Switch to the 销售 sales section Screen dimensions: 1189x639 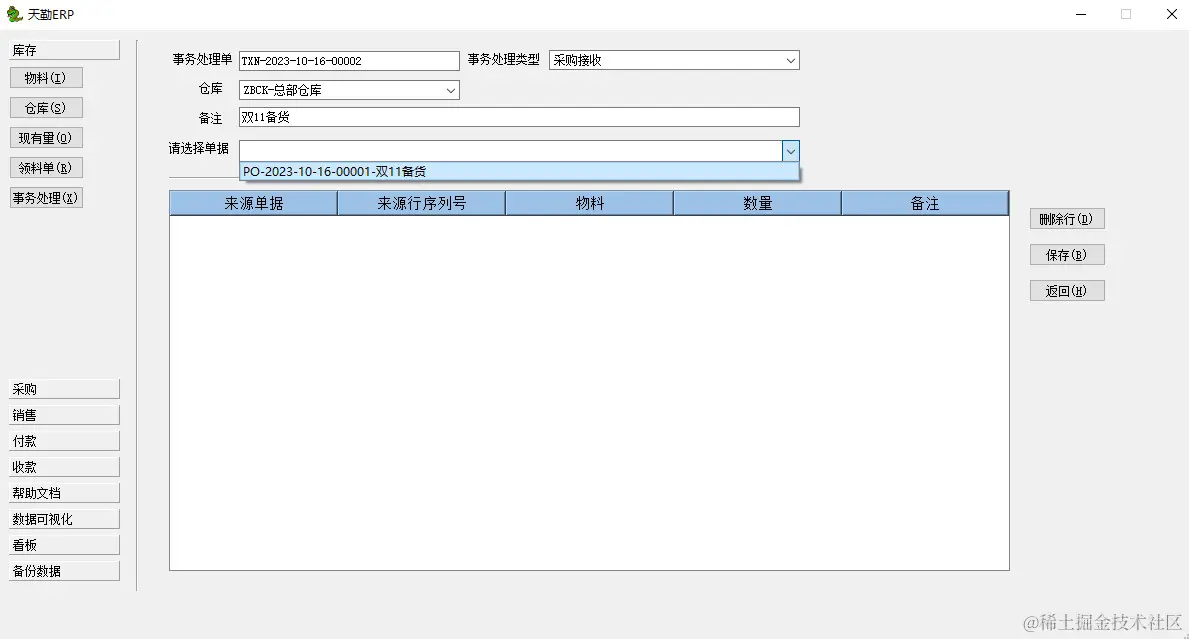click(63, 414)
